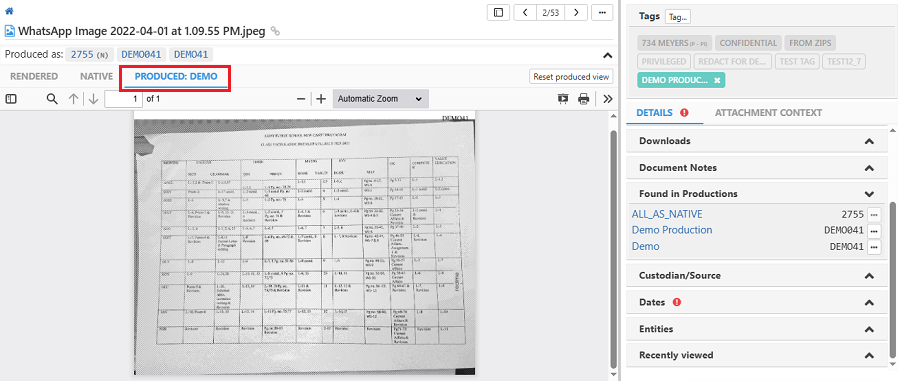The height and width of the screenshot is (381, 900).
Task: Open the Automatic Zoom dropdown
Action: point(381,99)
